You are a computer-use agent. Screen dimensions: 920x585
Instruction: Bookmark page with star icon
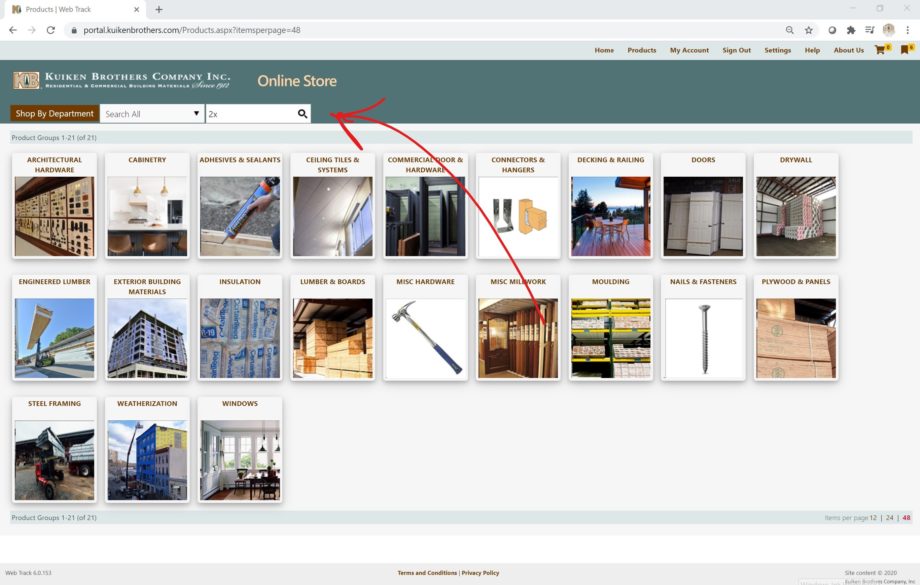pyautogui.click(x=809, y=30)
